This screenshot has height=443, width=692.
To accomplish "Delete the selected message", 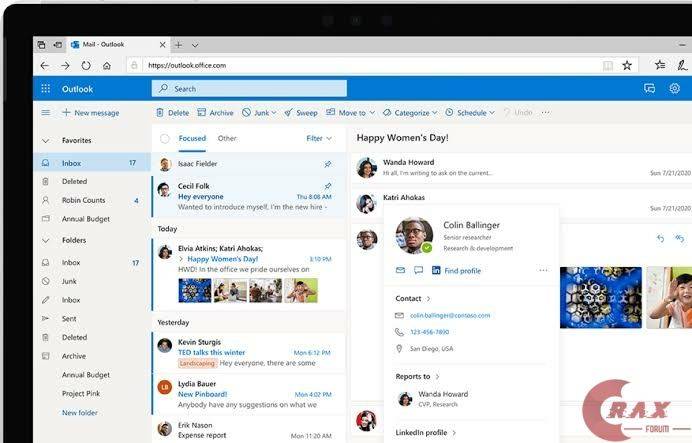I will (x=173, y=113).
